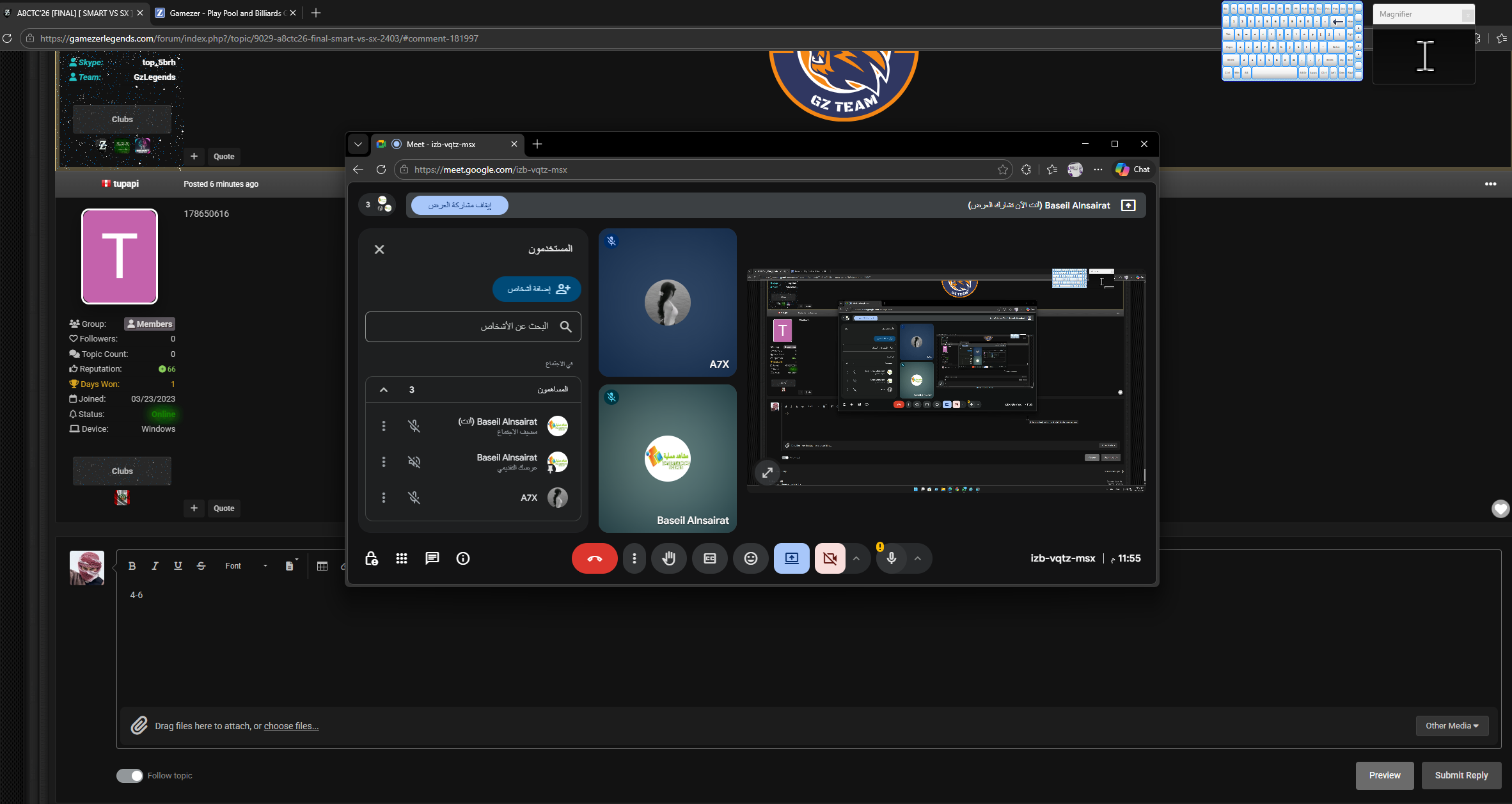
Task: Open the Meet activities grid icon
Action: point(402,558)
